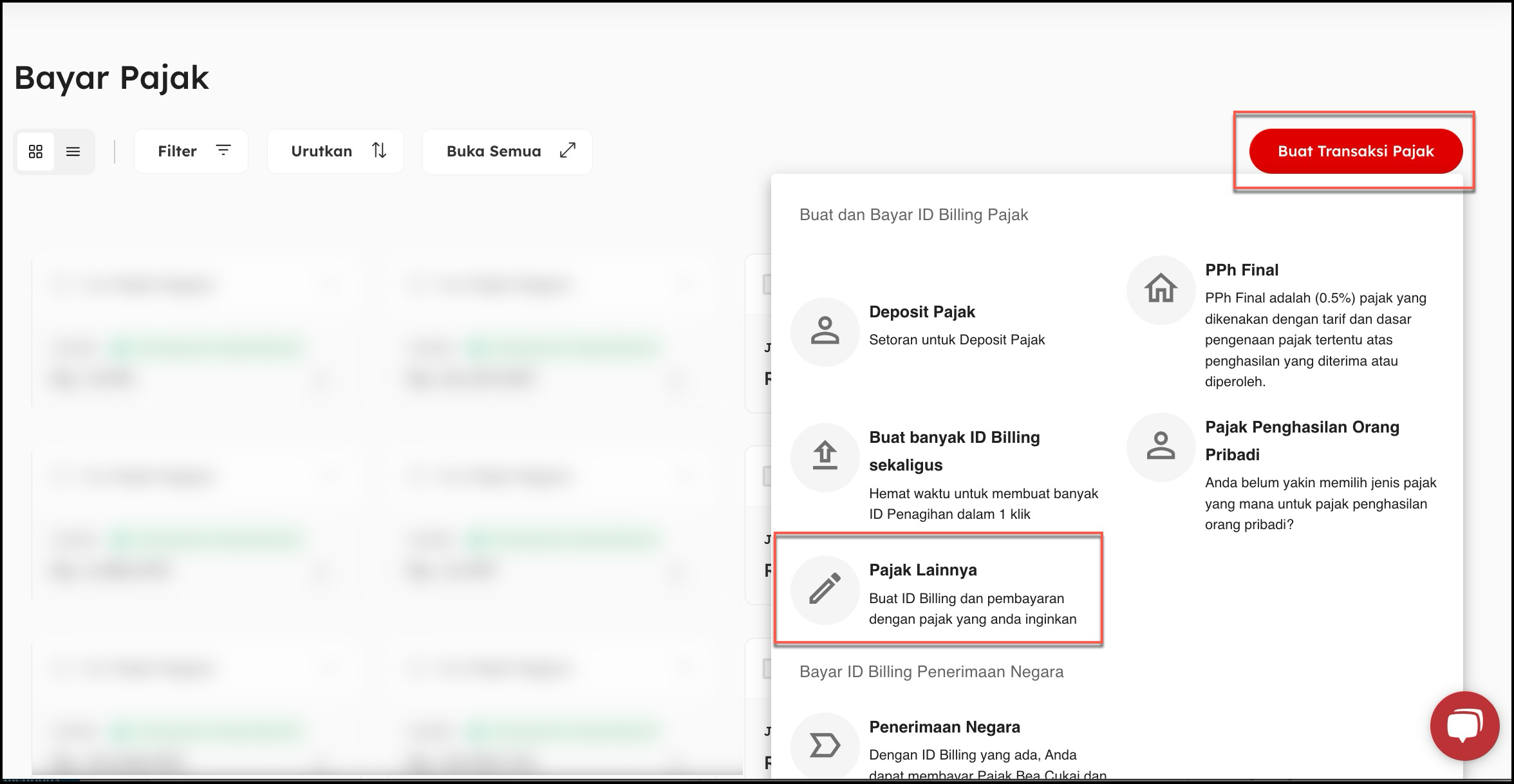Expand all with Buka Semua
The image size is (1514, 784).
507,151
